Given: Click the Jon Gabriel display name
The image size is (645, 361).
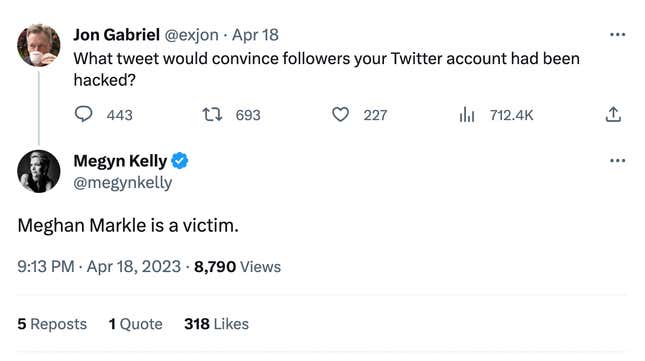Looking at the screenshot, I should pos(116,35).
